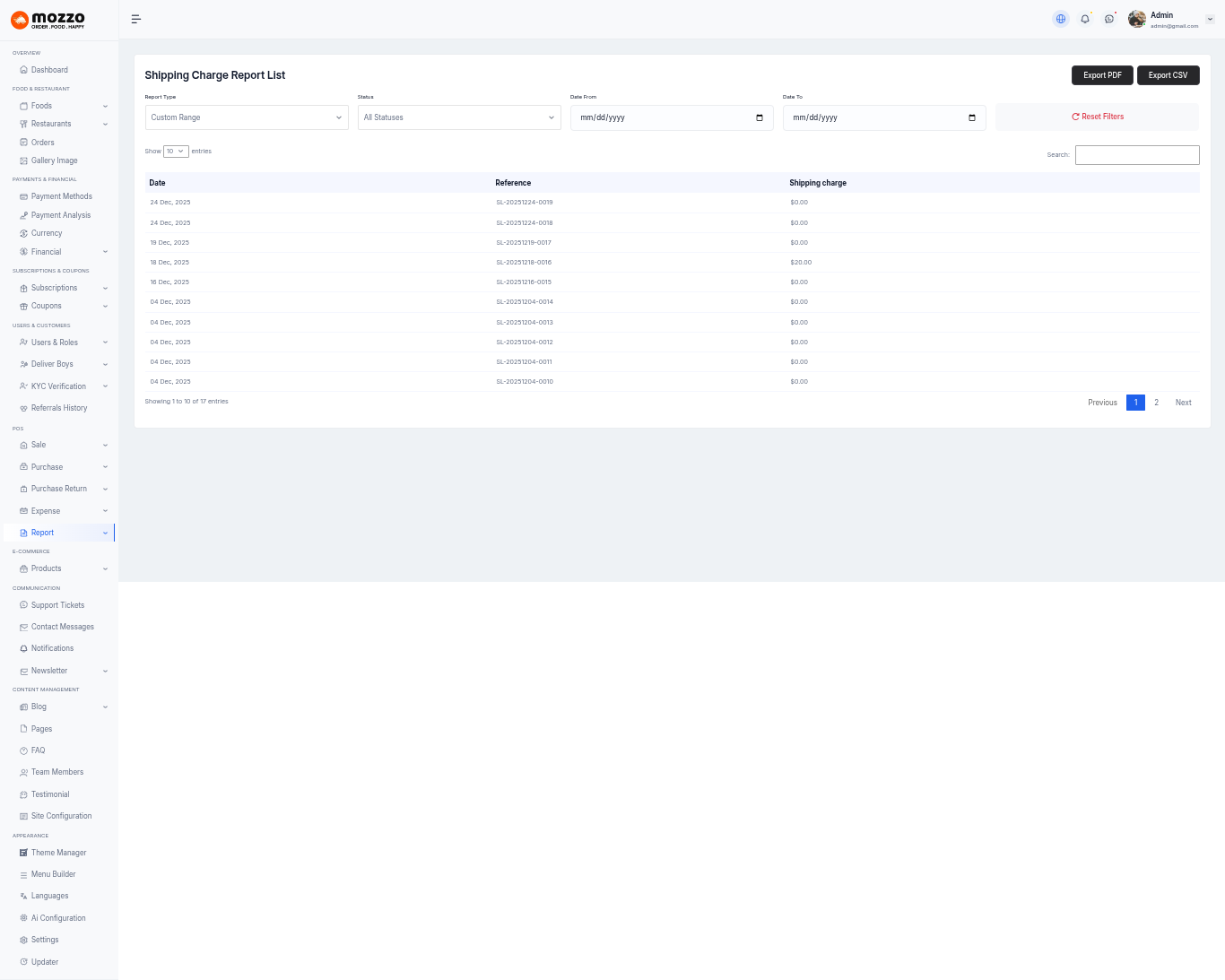This screenshot has height=980, width=1225.
Task: Click the Export PDF button
Action: pos(1102,75)
